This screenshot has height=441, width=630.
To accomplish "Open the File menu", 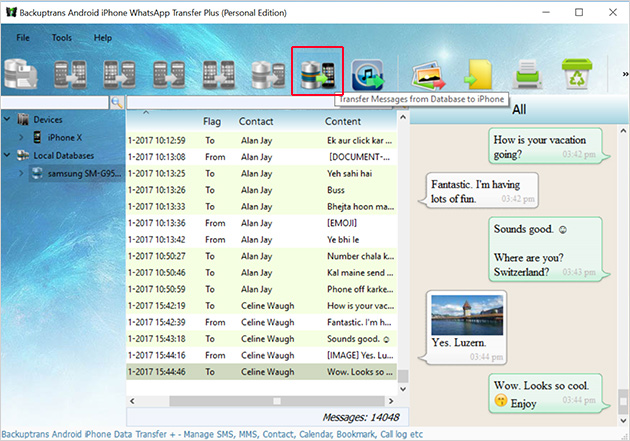I will (23, 38).
